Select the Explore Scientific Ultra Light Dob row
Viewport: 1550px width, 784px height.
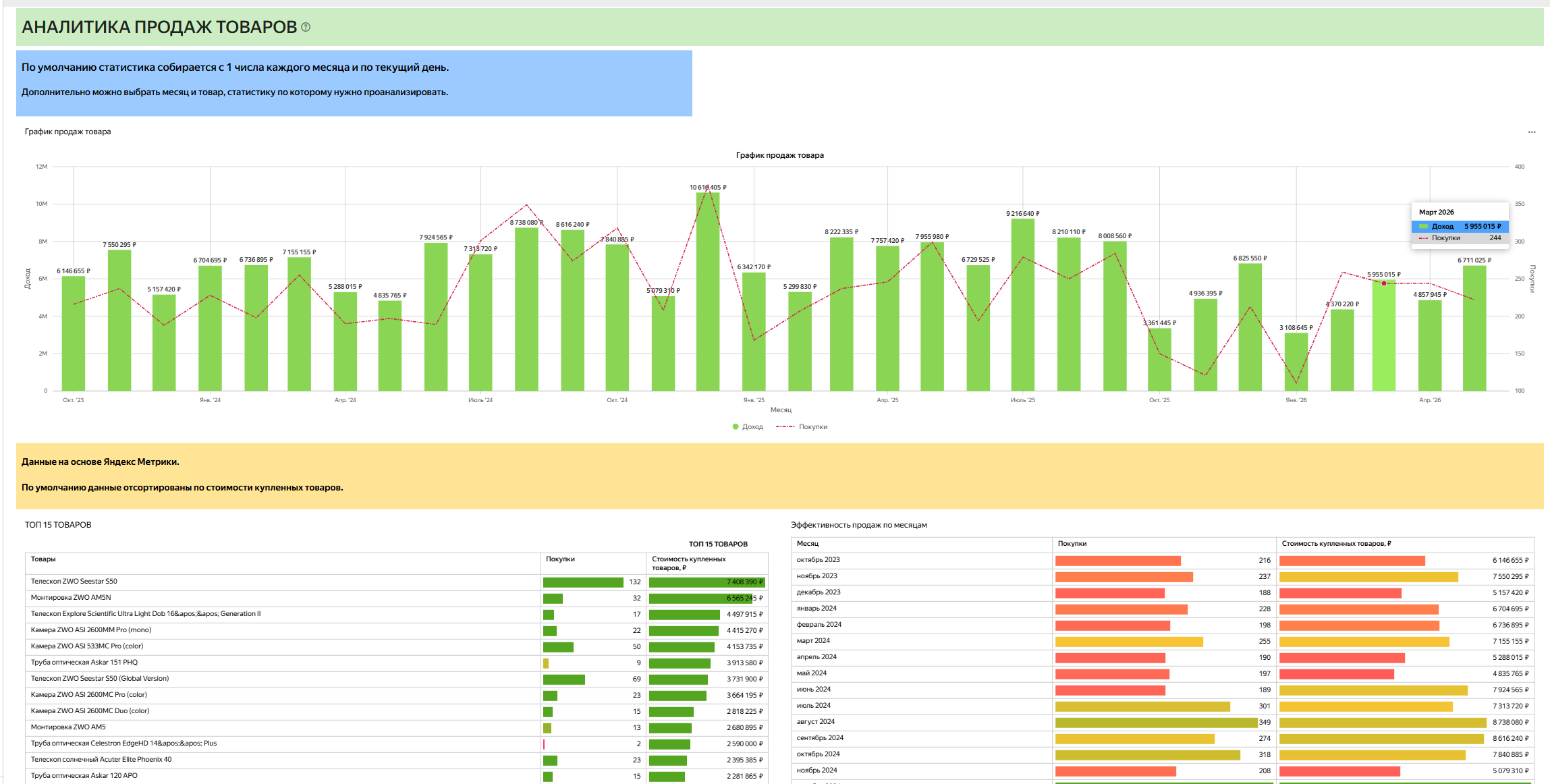pyautogui.click(x=396, y=614)
